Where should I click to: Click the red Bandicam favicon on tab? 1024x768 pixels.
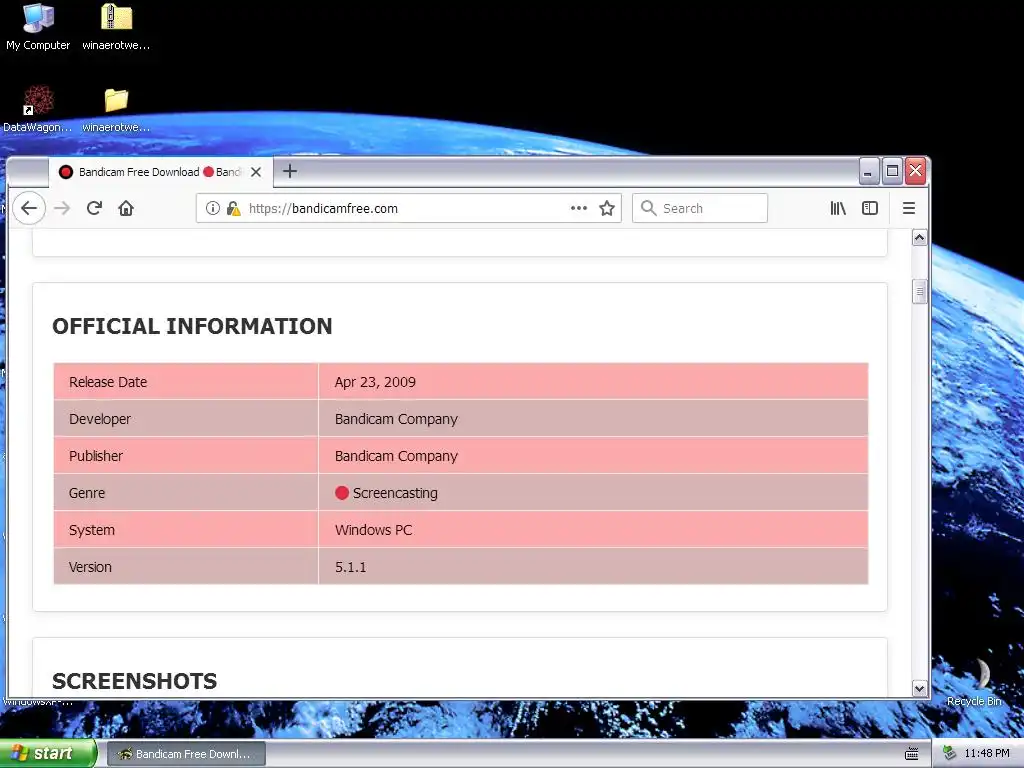pos(66,172)
